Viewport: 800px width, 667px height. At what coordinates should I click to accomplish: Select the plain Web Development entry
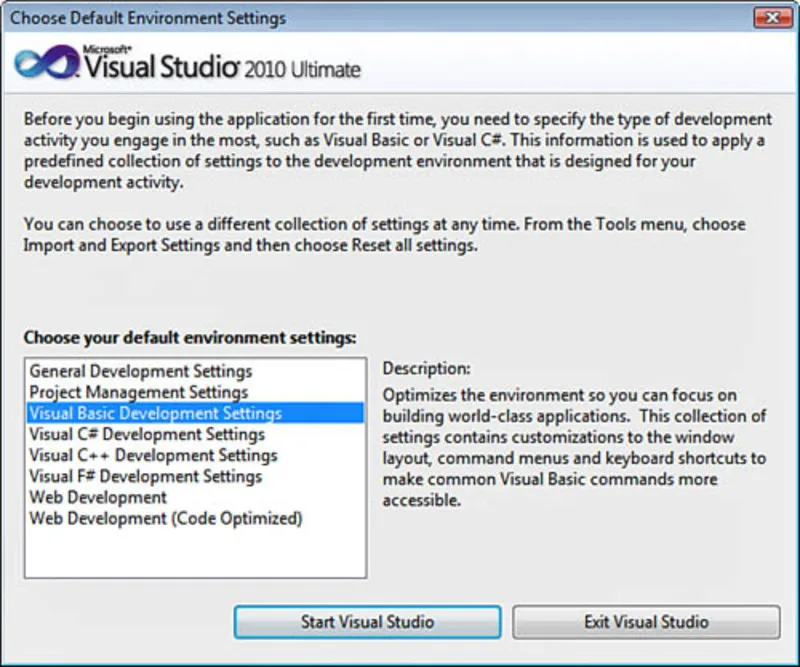(x=195, y=497)
